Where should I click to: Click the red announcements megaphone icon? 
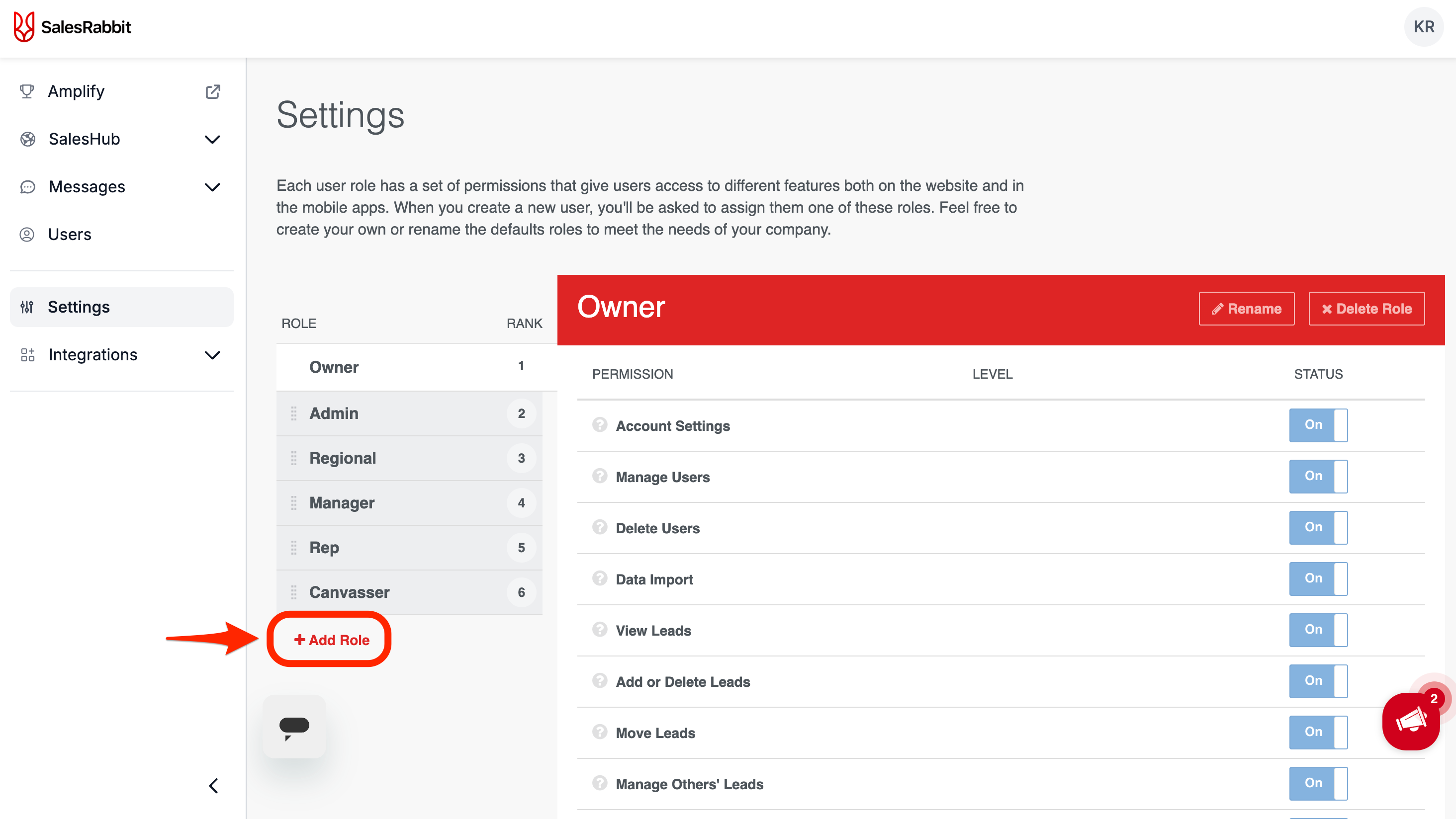coord(1411,721)
